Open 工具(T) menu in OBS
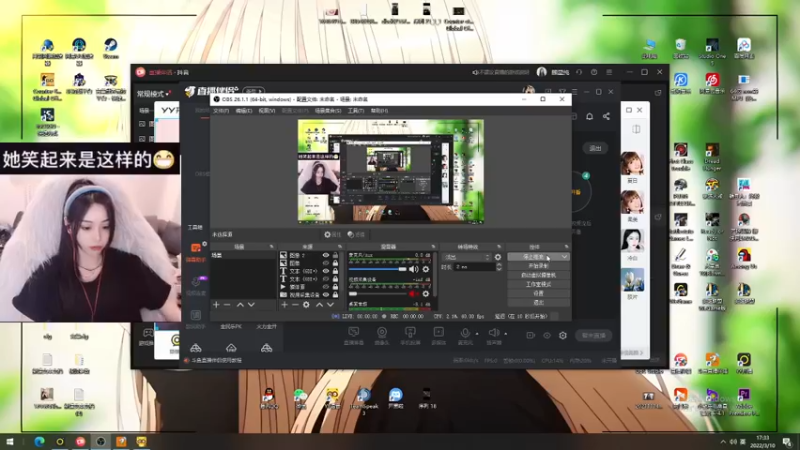Screen dimensions: 800x450 (356, 111)
